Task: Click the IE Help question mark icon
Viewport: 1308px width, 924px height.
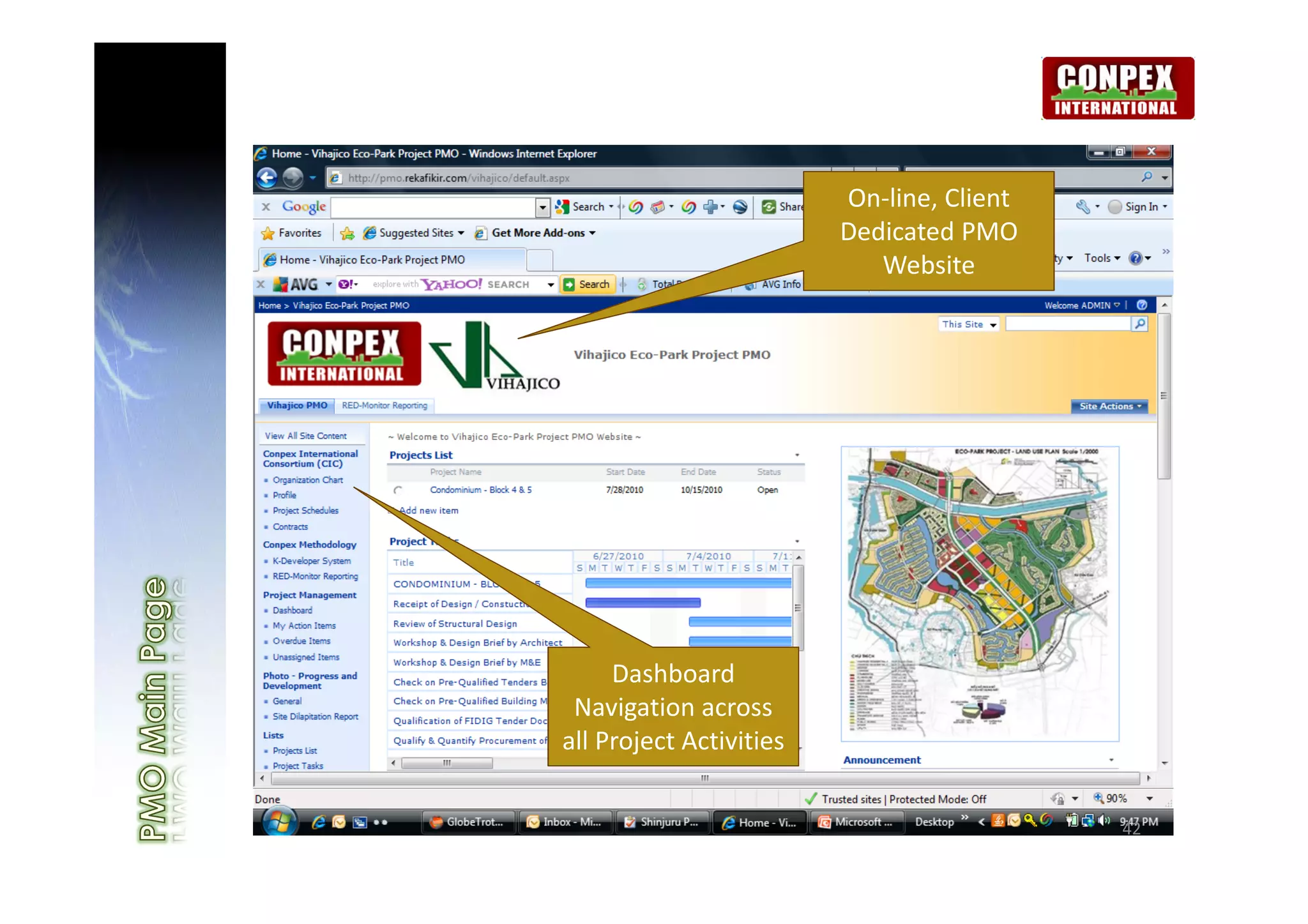Action: pos(1135,258)
